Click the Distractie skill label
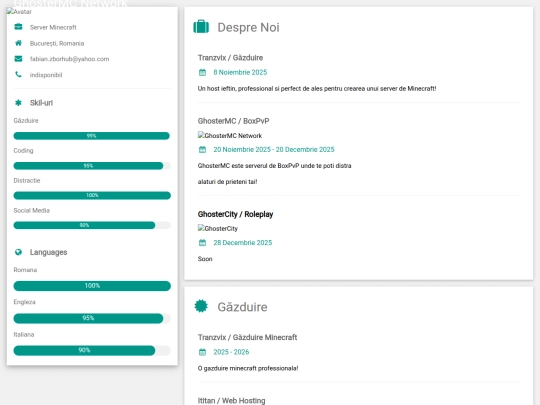540x405 pixels. [x=27, y=180]
